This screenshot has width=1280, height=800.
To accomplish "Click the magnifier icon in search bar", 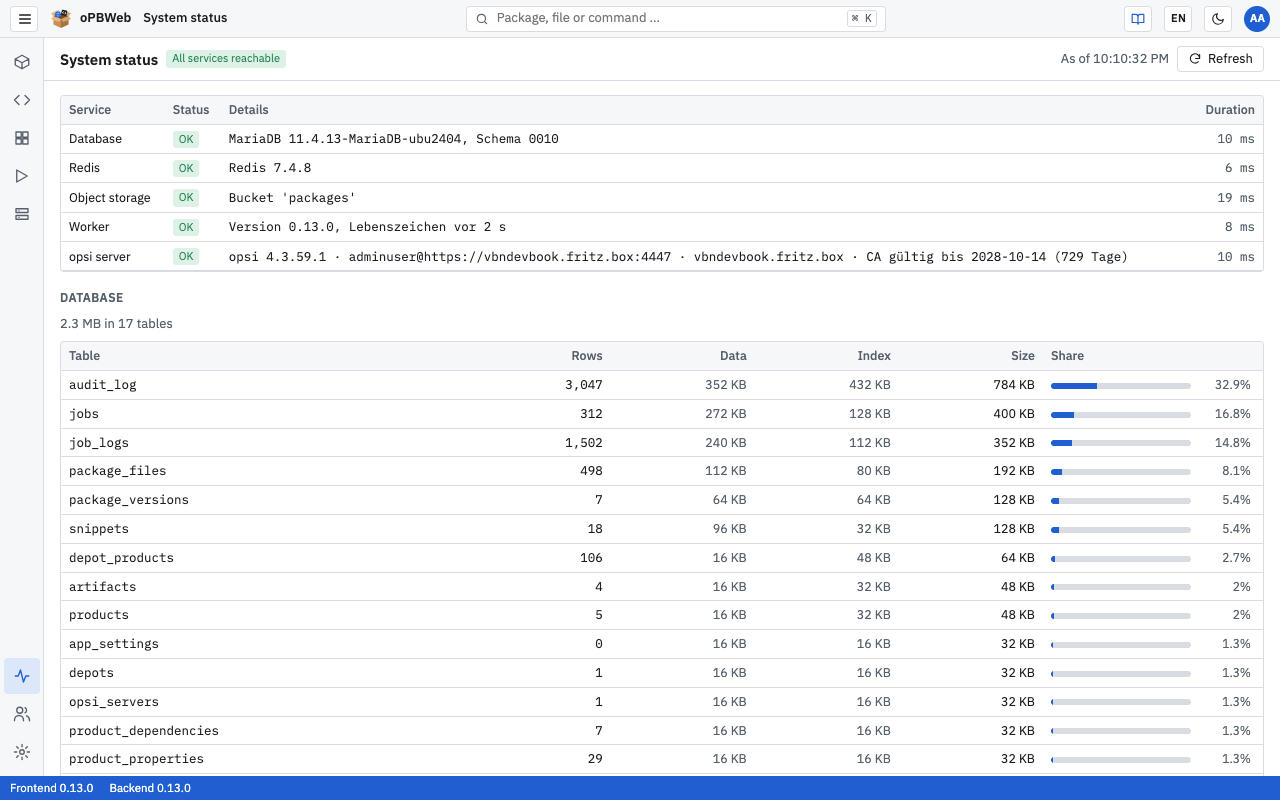I will [x=482, y=18].
